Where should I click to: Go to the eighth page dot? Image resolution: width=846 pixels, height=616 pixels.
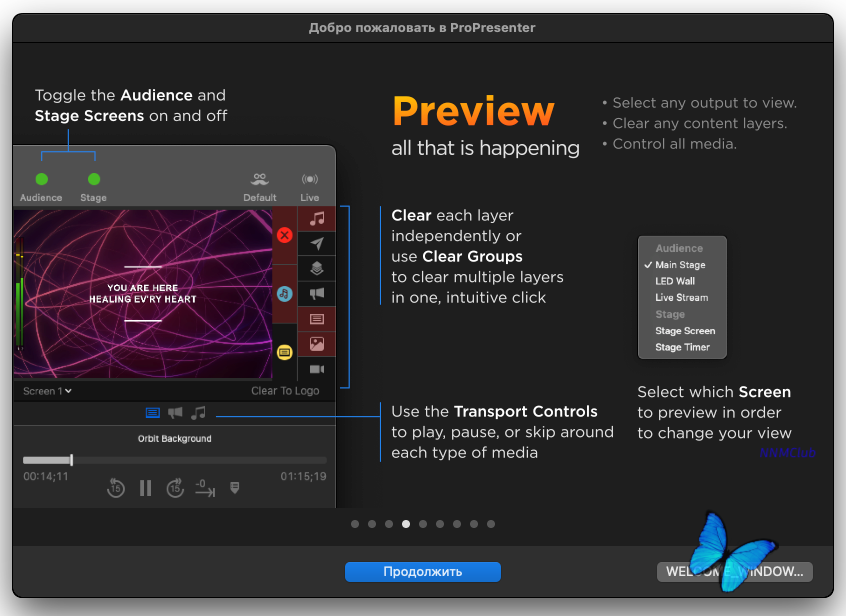(x=474, y=524)
